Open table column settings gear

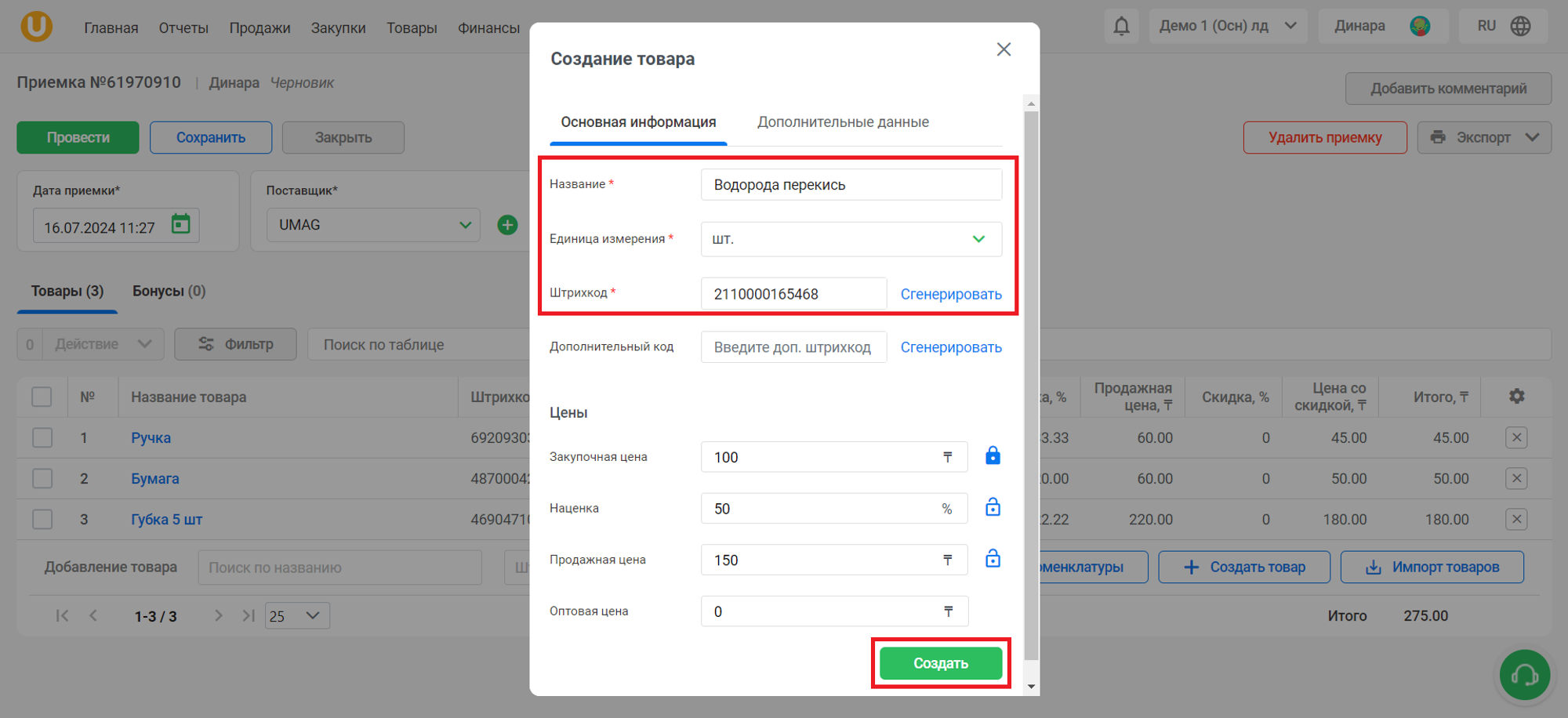1516,396
